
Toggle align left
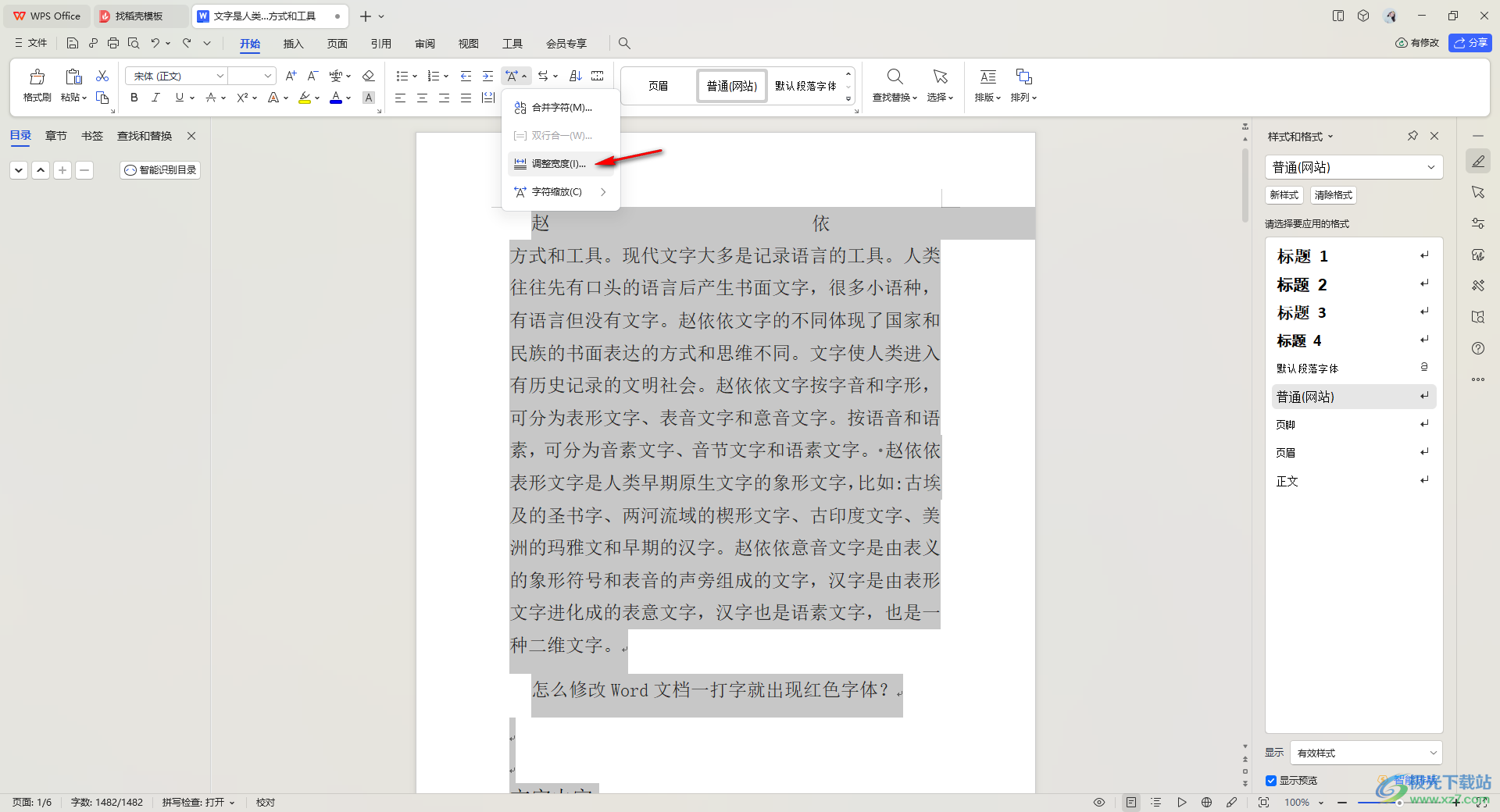(x=400, y=98)
